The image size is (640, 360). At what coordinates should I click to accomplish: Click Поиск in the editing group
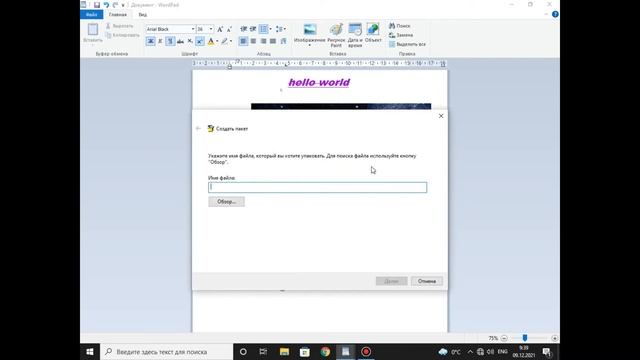[x=400, y=26]
